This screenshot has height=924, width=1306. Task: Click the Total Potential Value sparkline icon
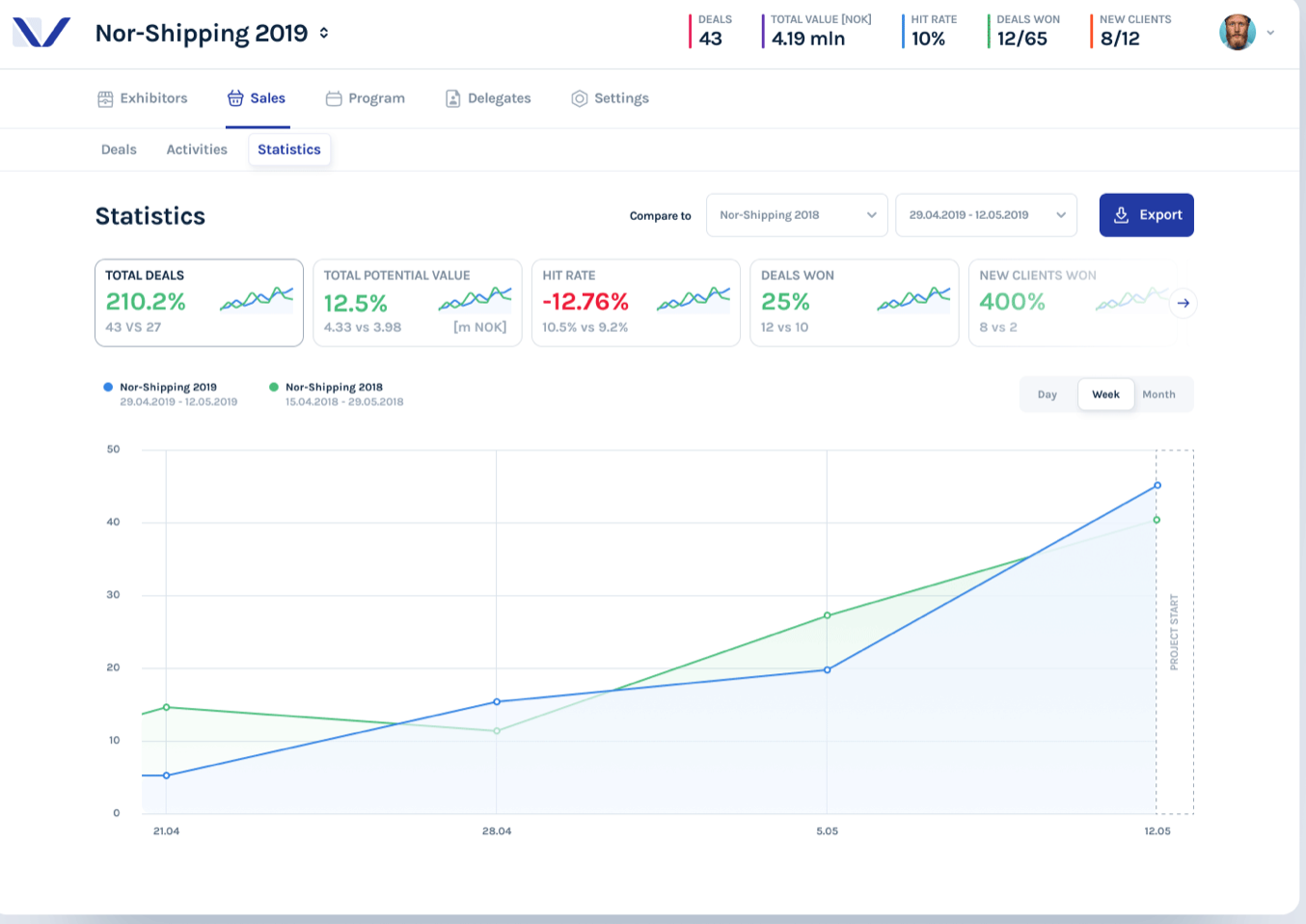tap(476, 298)
